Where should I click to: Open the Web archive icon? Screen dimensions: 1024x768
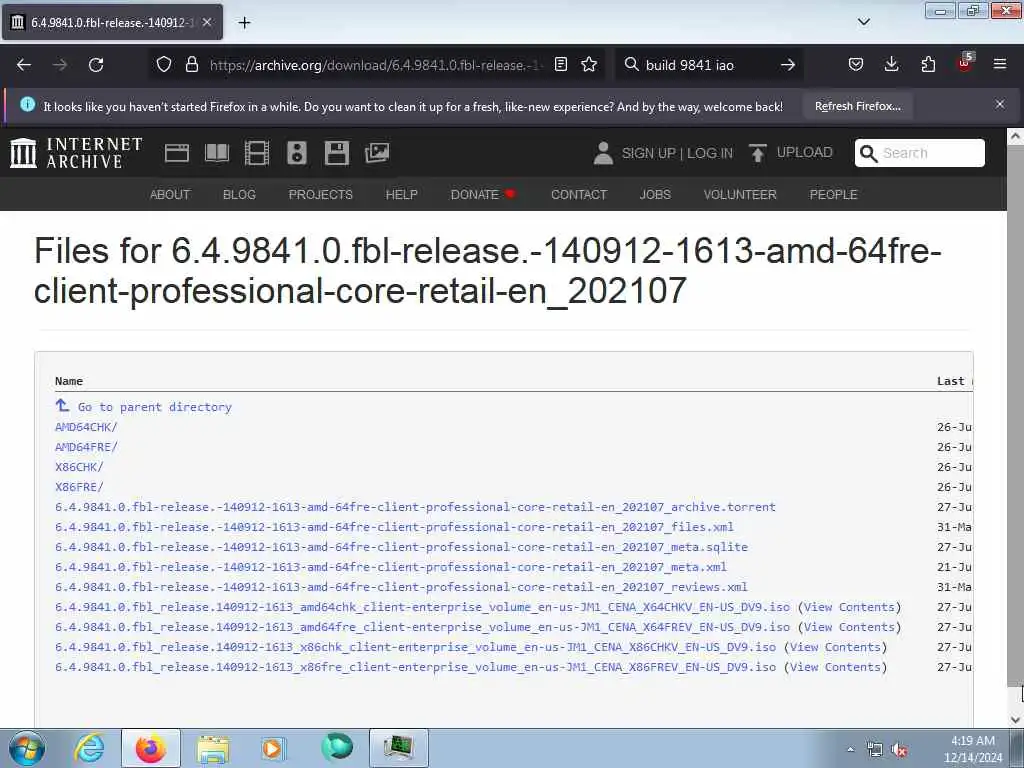pyautogui.click(x=177, y=153)
